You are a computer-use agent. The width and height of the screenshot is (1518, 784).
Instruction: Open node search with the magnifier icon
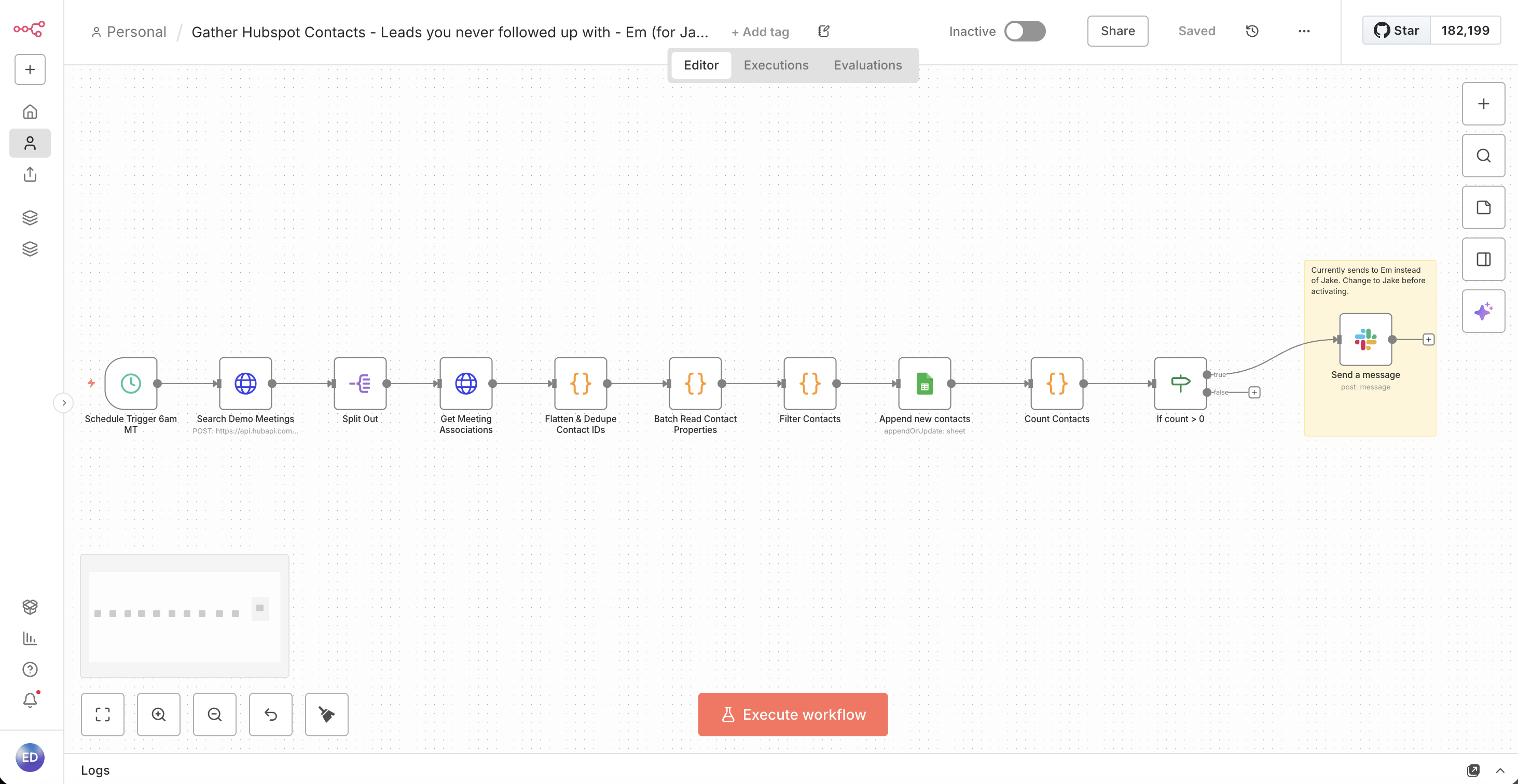pos(1483,155)
